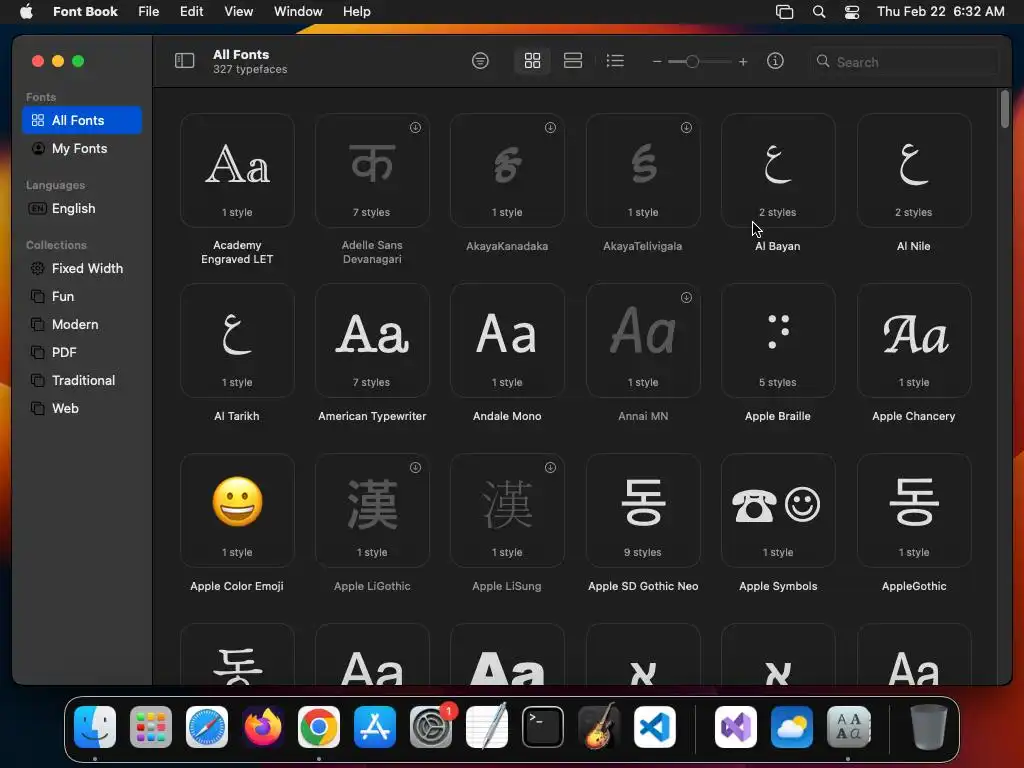
Task: Download Adelle Sans Devanagari via its download icon
Action: (415, 127)
